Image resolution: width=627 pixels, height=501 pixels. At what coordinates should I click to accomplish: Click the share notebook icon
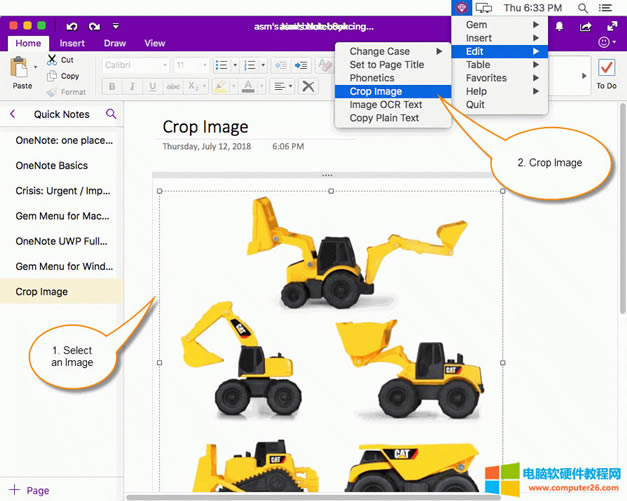point(583,25)
